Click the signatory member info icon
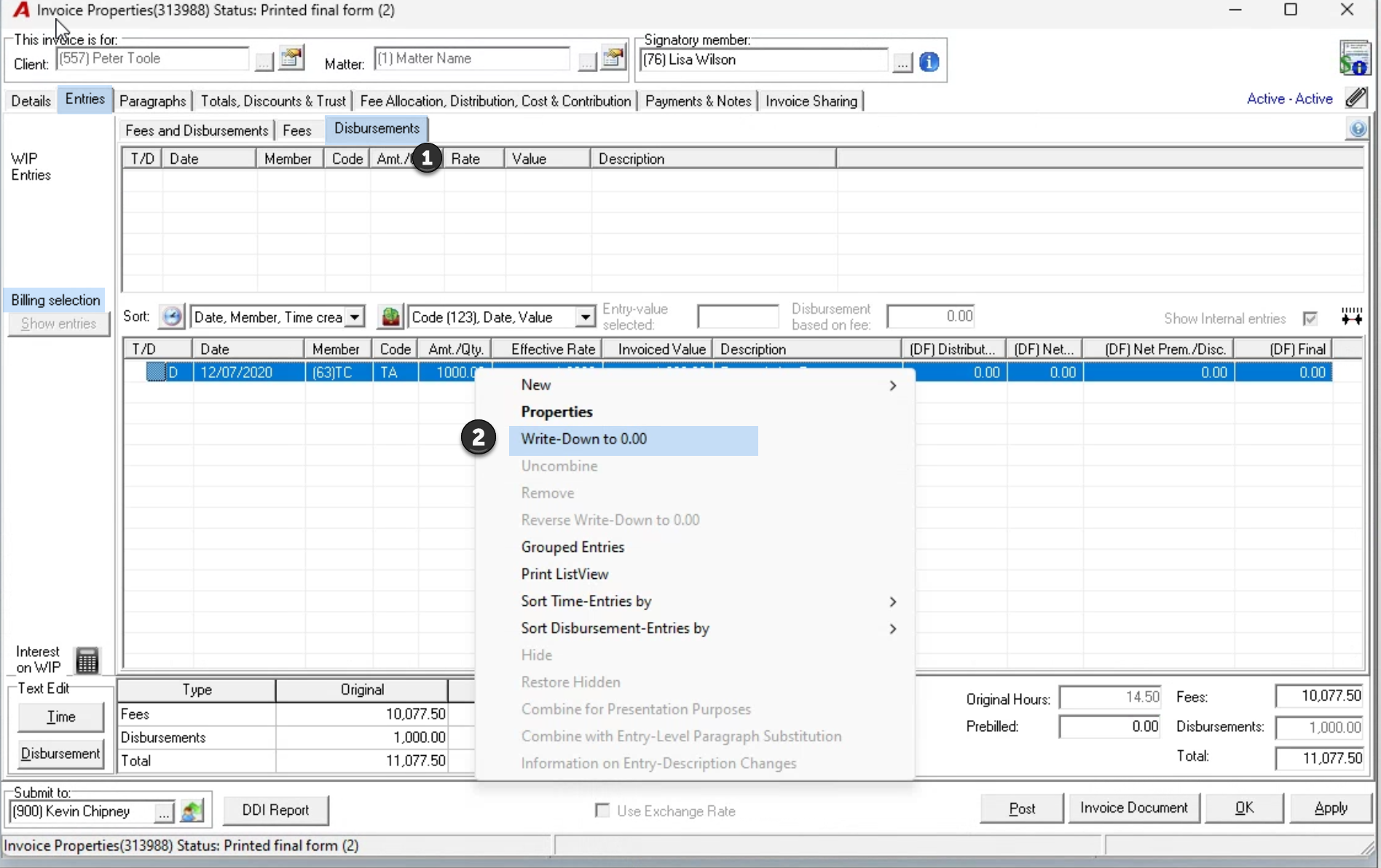Image resolution: width=1381 pixels, height=868 pixels. coord(929,62)
